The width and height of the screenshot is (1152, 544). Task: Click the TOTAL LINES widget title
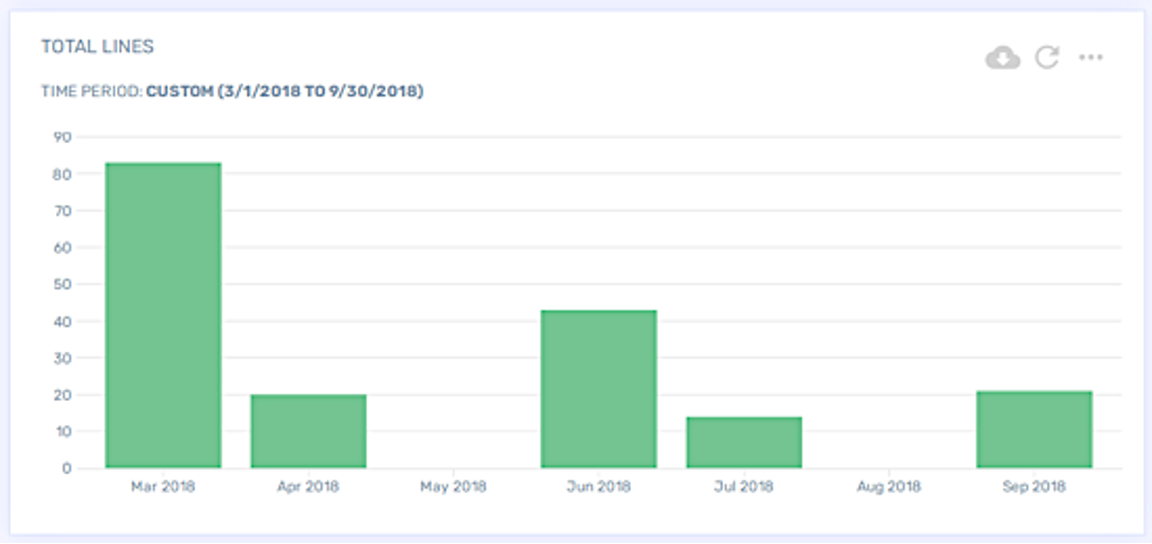97,47
